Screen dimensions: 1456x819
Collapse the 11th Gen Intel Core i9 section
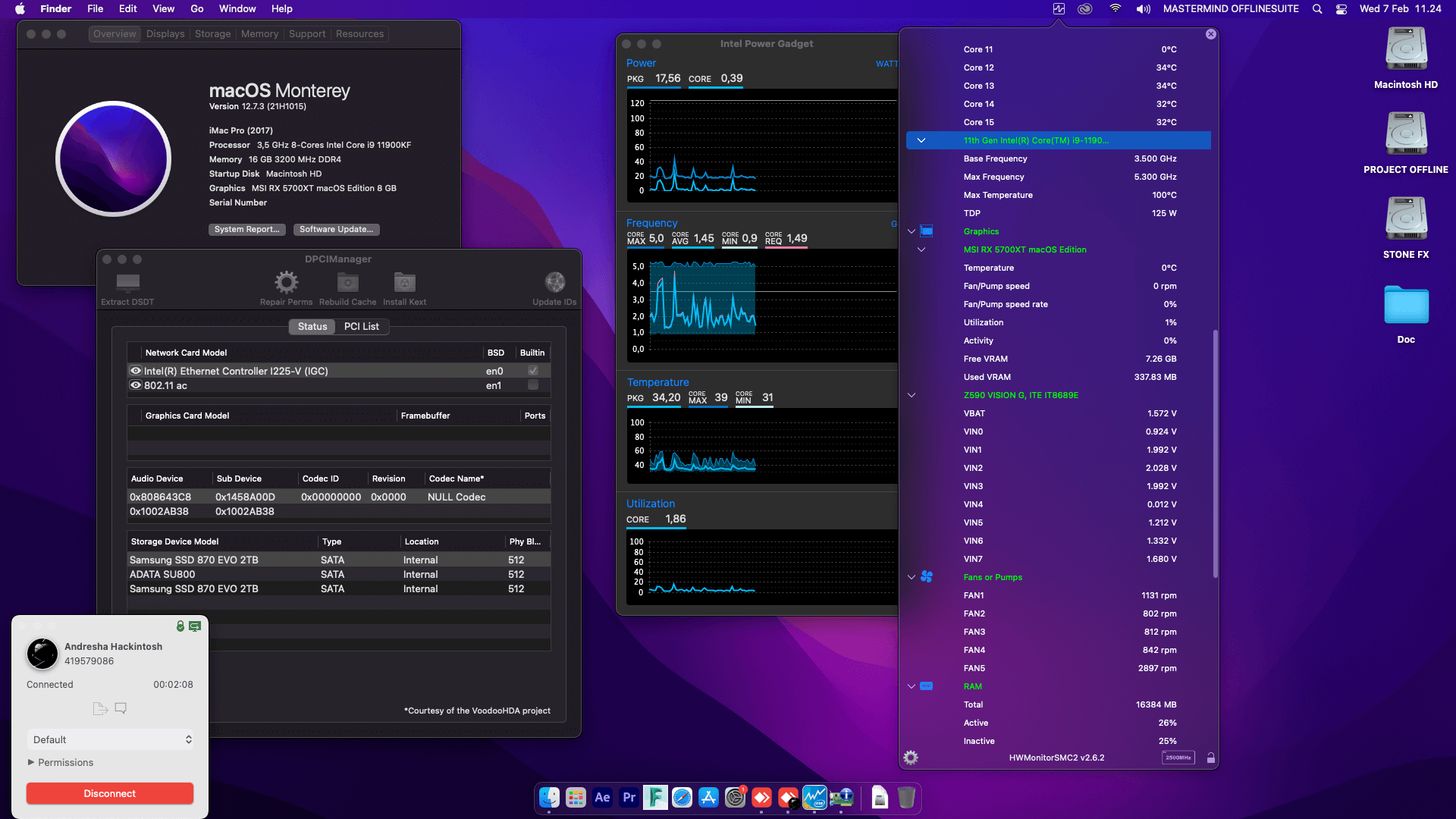click(x=921, y=140)
